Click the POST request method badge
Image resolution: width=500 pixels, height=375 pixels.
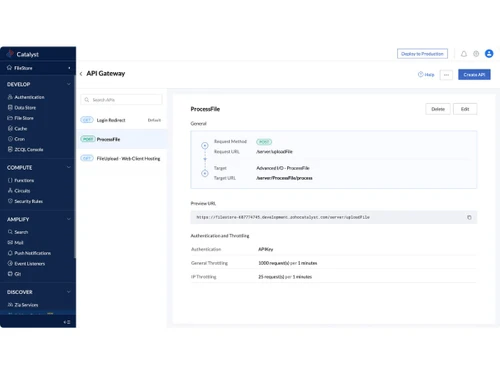(x=264, y=142)
